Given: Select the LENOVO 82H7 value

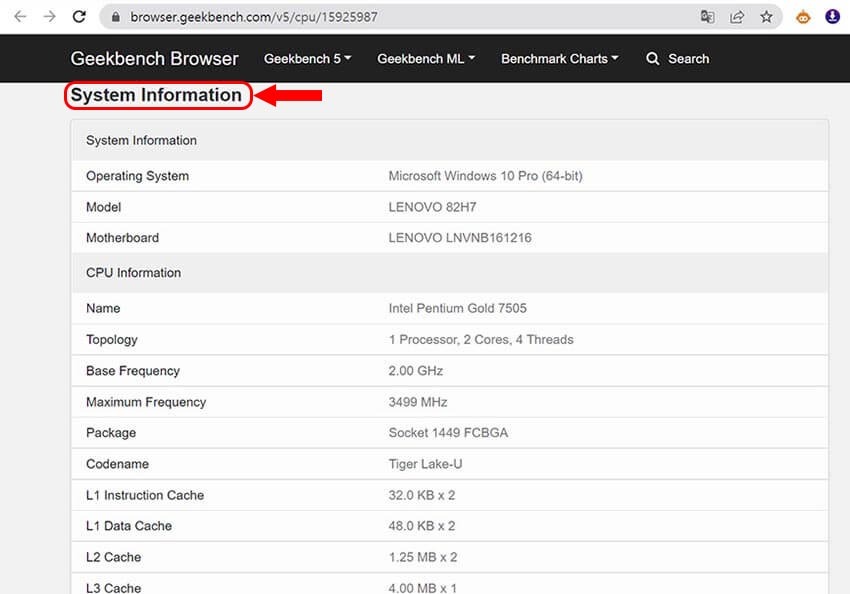Looking at the screenshot, I should tap(433, 207).
